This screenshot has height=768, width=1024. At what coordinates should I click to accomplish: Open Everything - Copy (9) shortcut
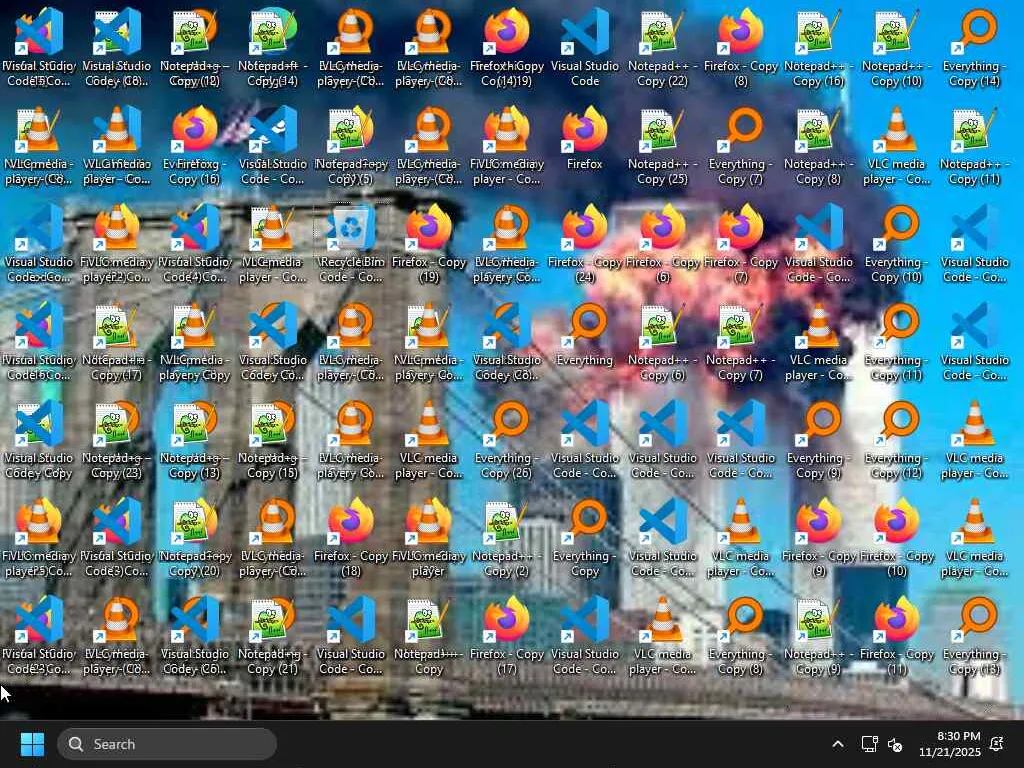[x=818, y=439]
